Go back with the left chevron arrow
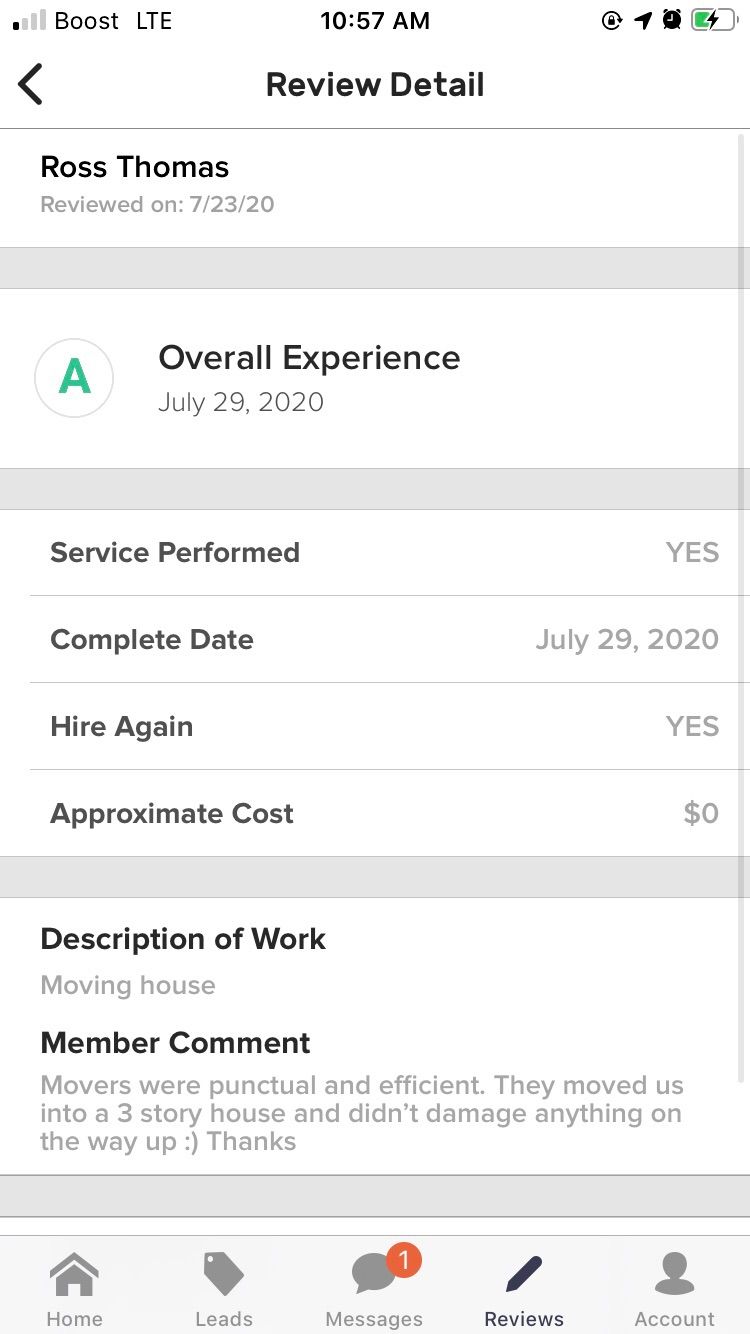 click(x=31, y=84)
